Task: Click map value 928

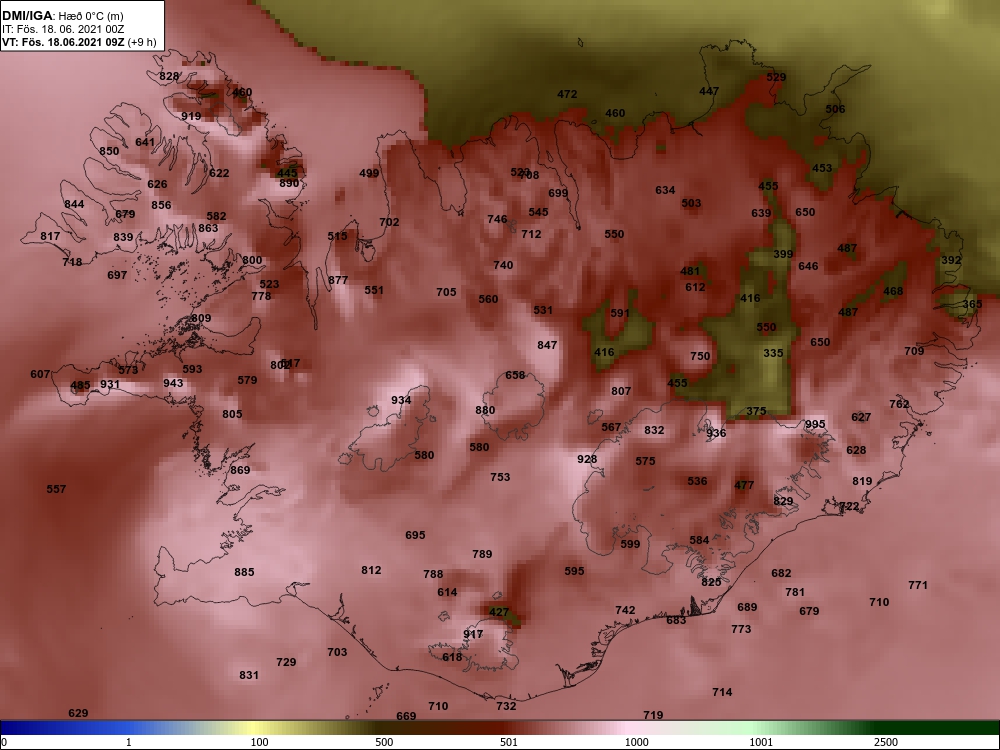Action: [x=587, y=459]
